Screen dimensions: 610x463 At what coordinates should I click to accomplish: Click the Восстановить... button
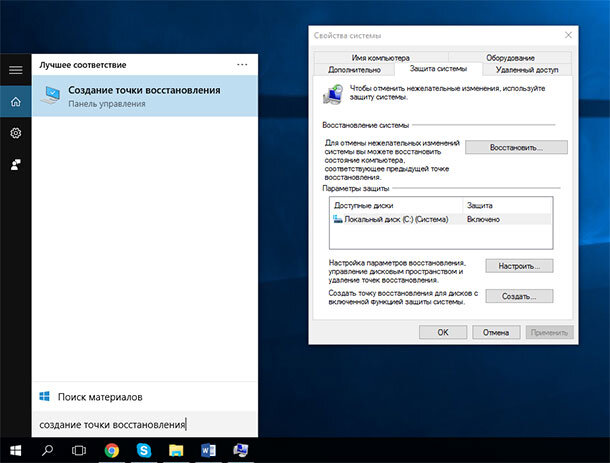tap(516, 147)
